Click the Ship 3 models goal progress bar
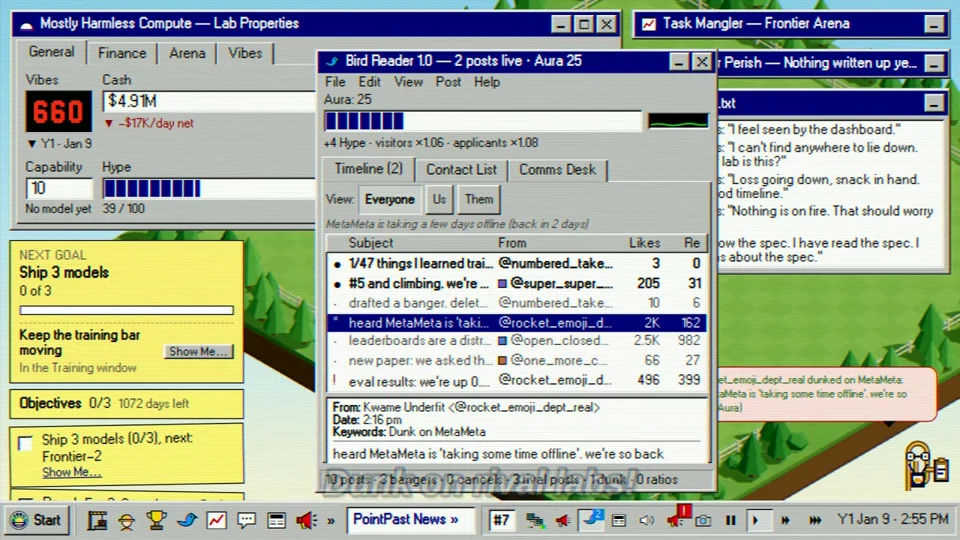This screenshot has height=540, width=960. (127, 310)
